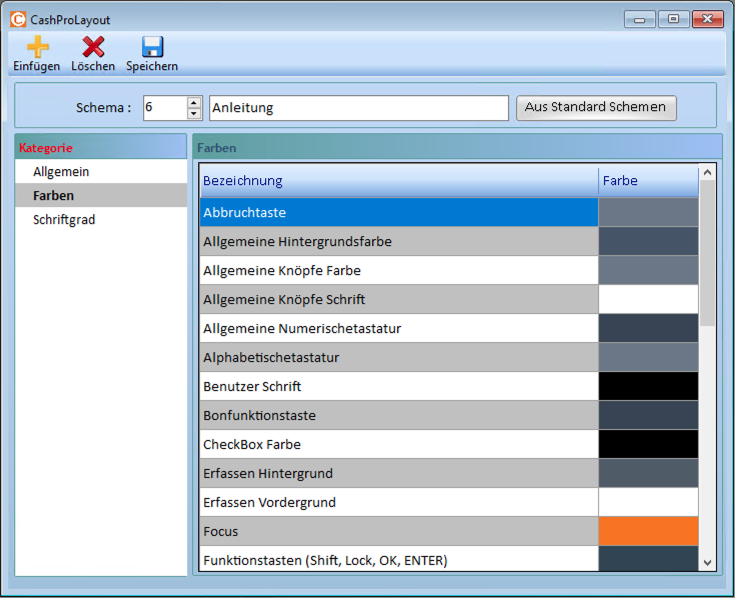Click the Löschen red X icon
The height and width of the screenshot is (598, 735).
pyautogui.click(x=93, y=46)
